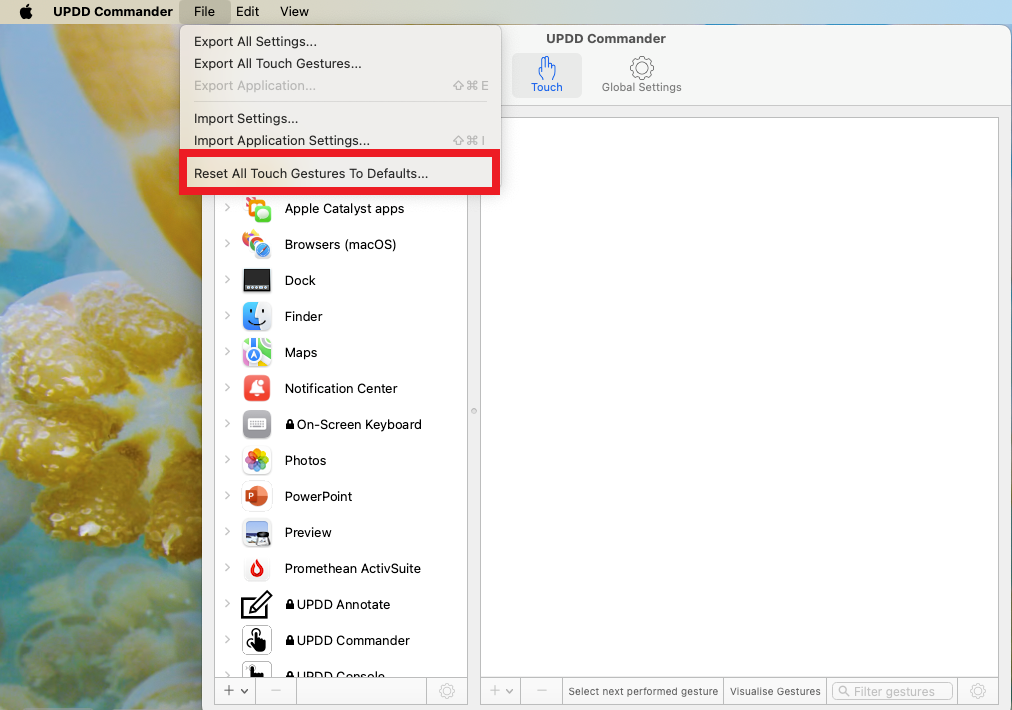Image resolution: width=1012 pixels, height=710 pixels.
Task: Select Promethean ActivSuite icon
Action: tap(257, 569)
